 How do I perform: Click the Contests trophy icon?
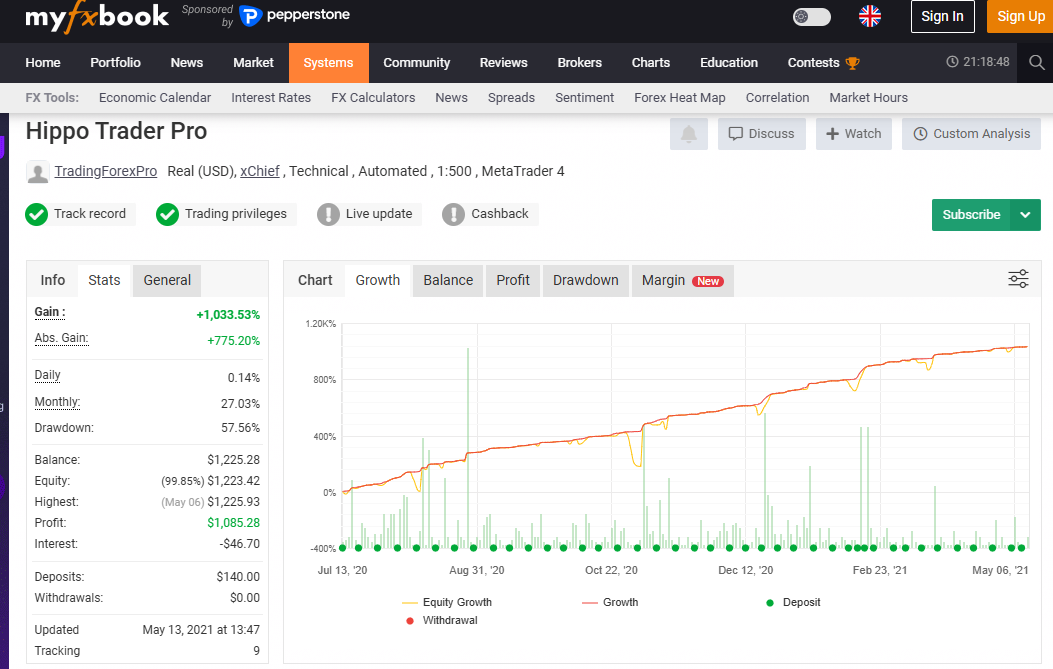852,63
